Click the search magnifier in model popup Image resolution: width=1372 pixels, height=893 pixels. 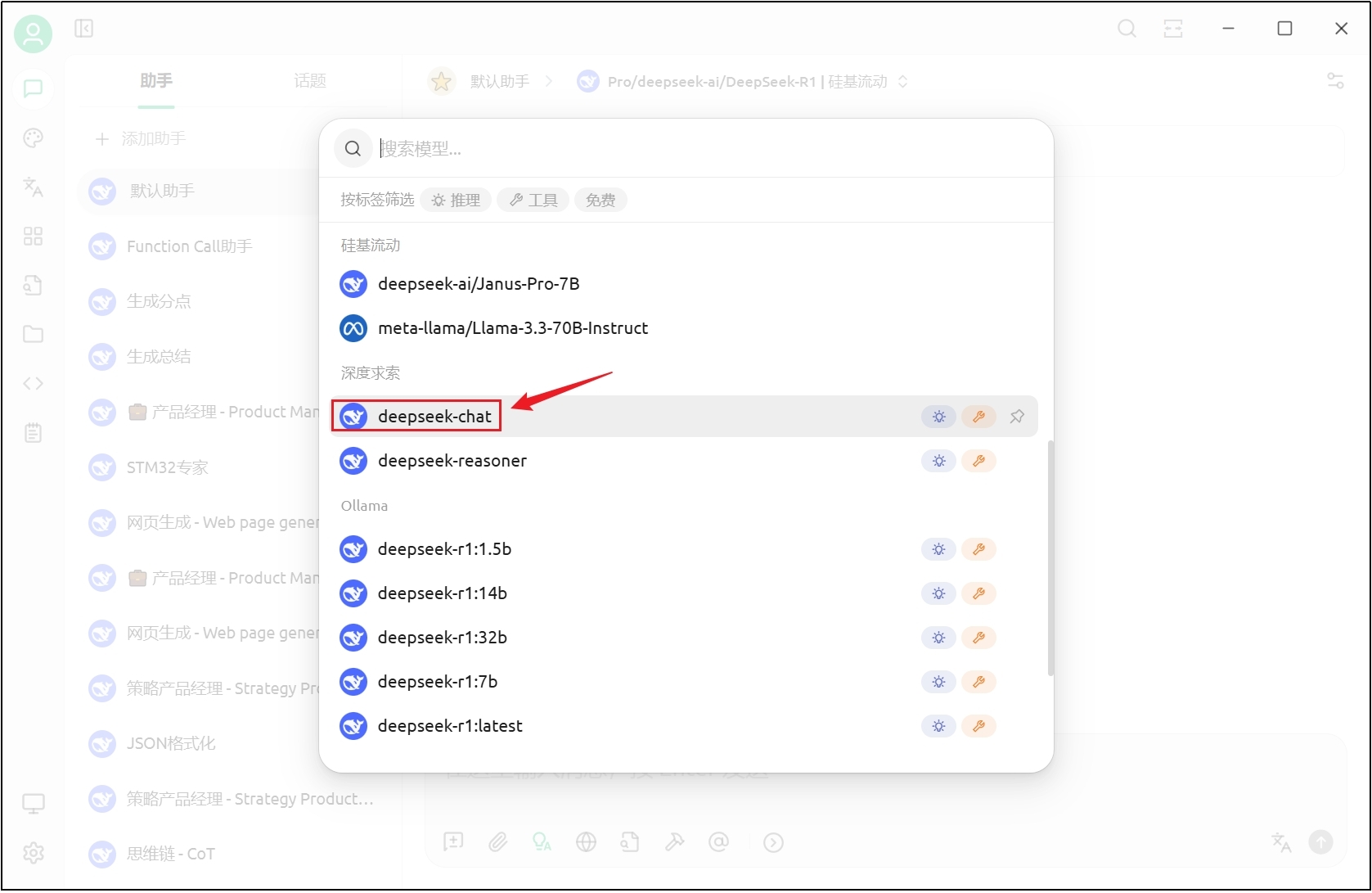(x=353, y=148)
